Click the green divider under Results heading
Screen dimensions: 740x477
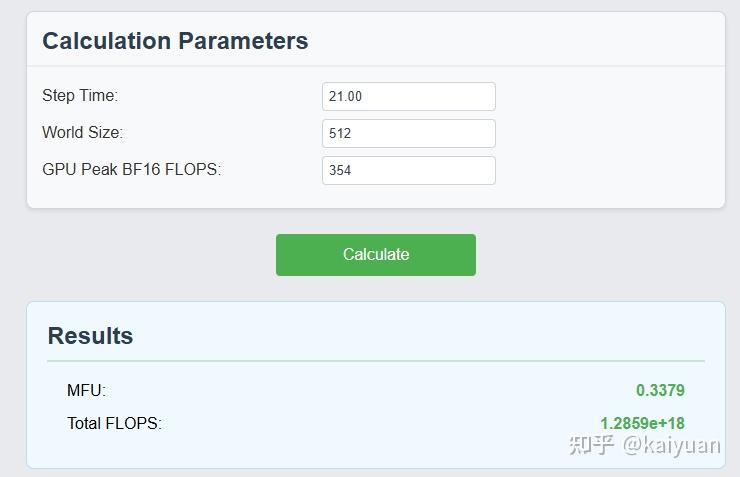(x=376, y=360)
